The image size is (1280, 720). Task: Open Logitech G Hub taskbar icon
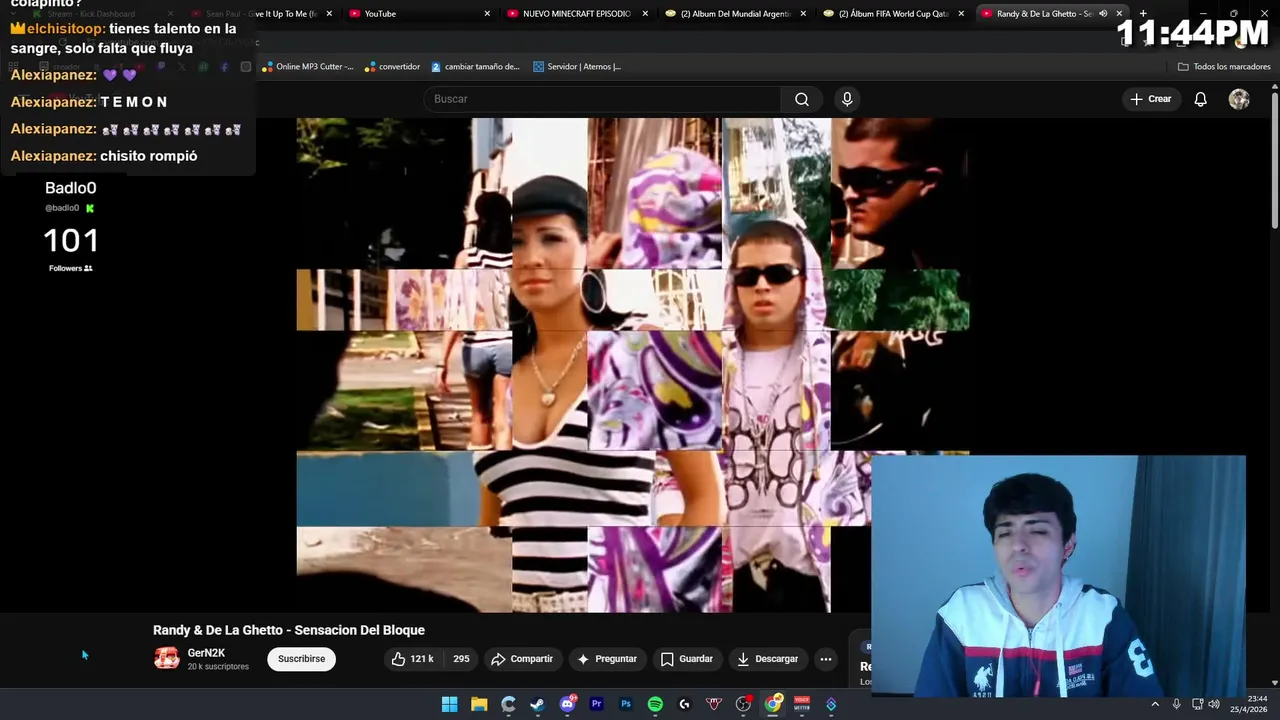coord(684,704)
